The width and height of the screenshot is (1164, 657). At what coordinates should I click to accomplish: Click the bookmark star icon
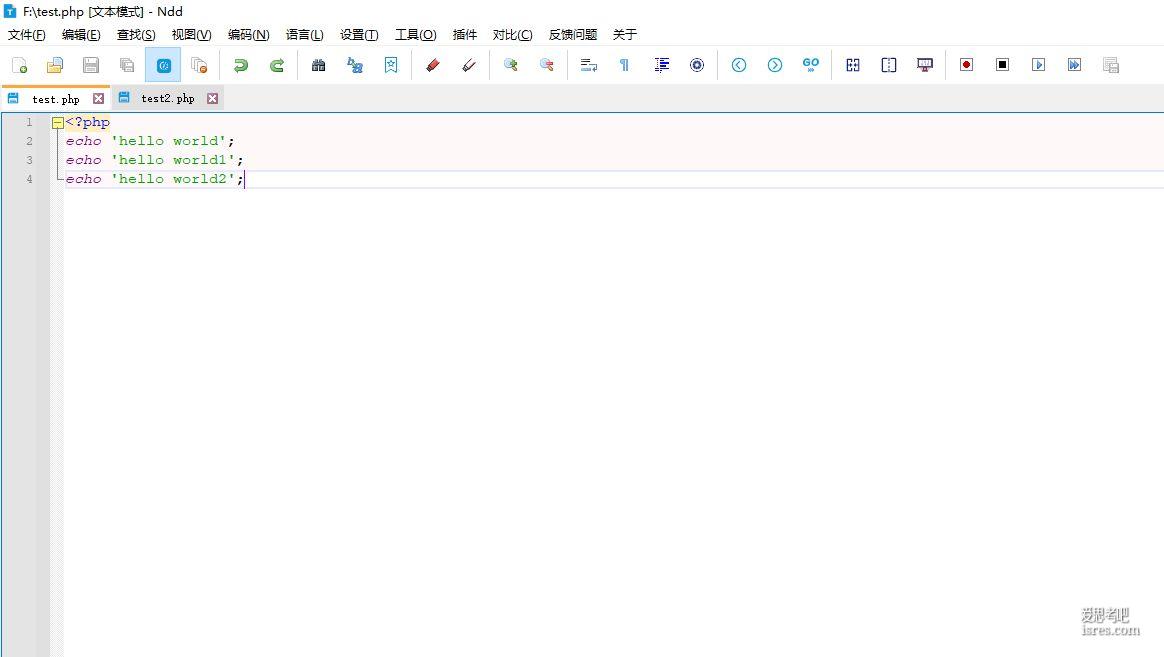tap(390, 65)
